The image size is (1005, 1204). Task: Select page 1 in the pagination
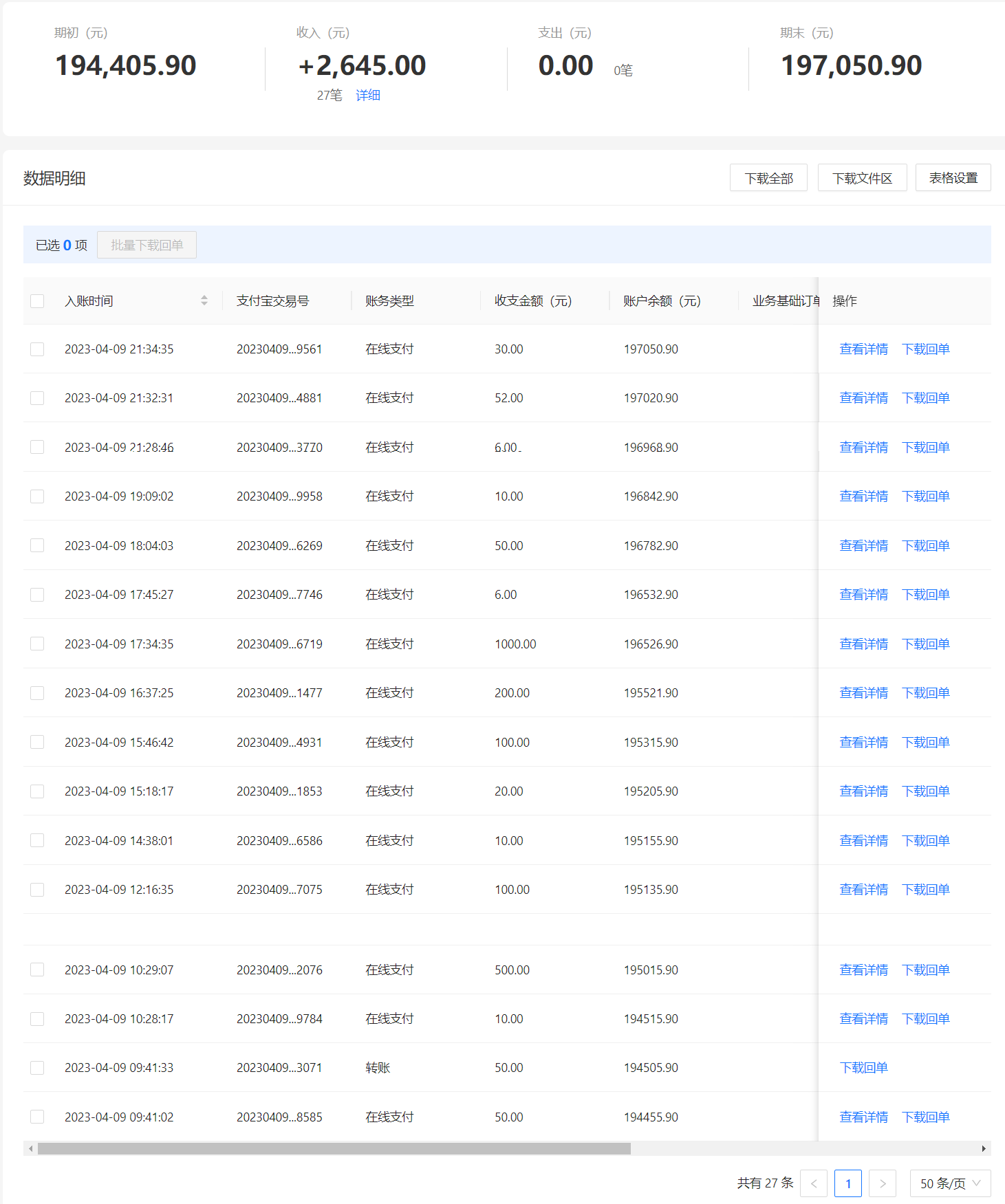pos(848,1183)
